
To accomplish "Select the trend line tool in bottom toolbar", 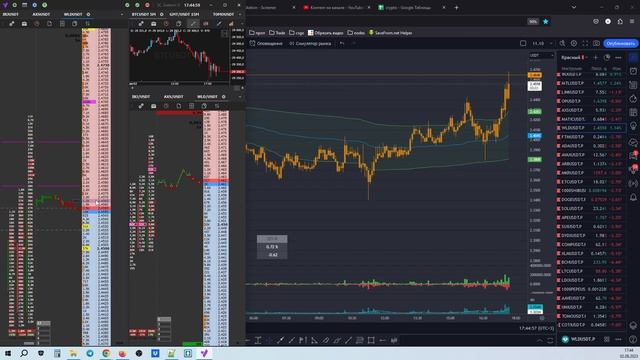I will pos(291,340).
